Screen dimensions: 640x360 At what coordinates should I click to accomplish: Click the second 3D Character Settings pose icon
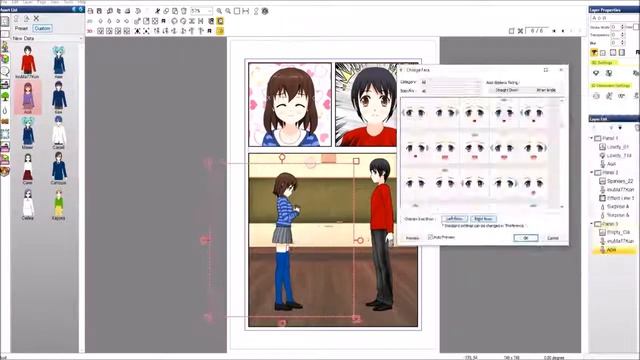coord(609,96)
